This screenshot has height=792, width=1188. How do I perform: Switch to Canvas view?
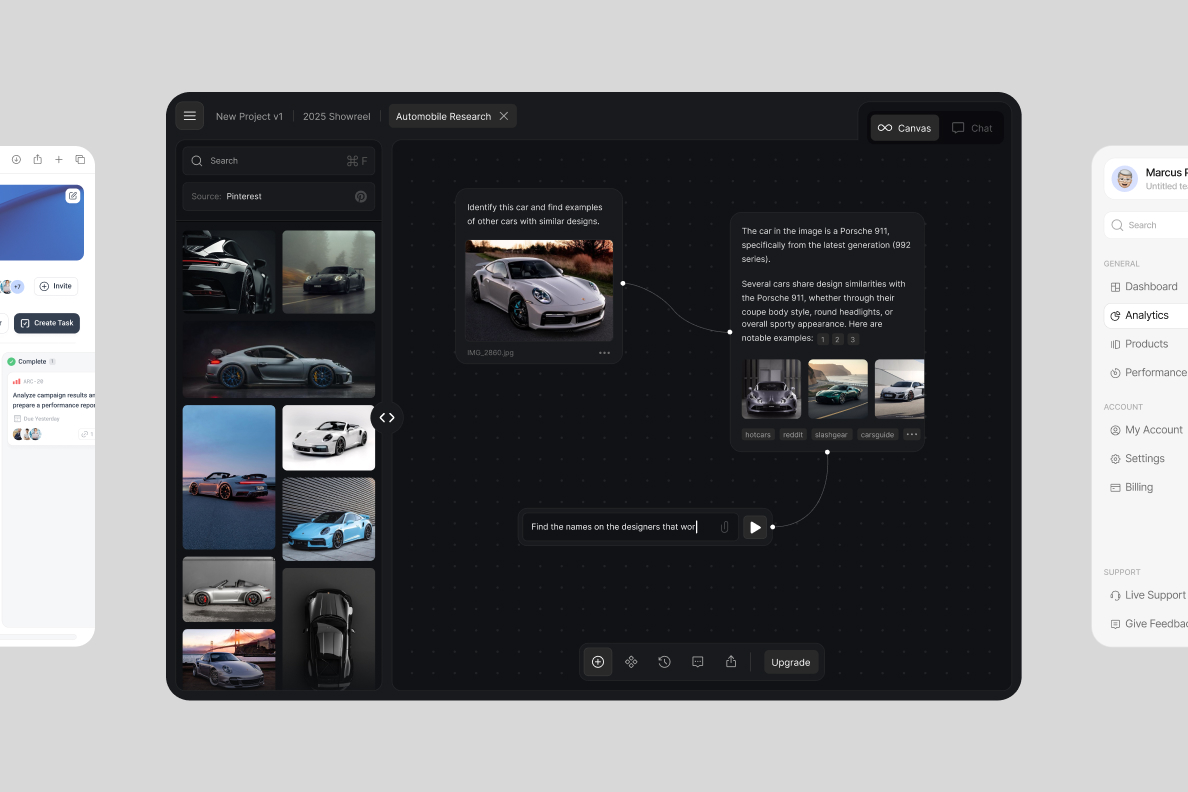click(x=905, y=128)
